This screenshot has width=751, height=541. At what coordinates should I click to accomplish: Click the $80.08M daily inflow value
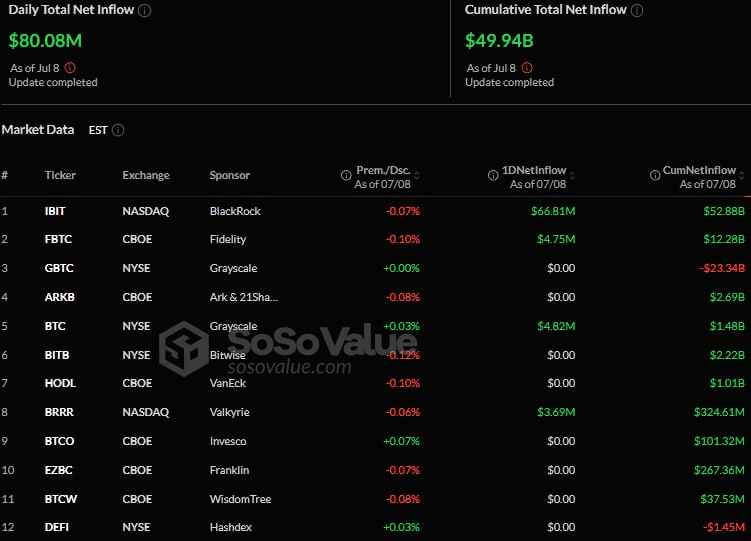46,41
